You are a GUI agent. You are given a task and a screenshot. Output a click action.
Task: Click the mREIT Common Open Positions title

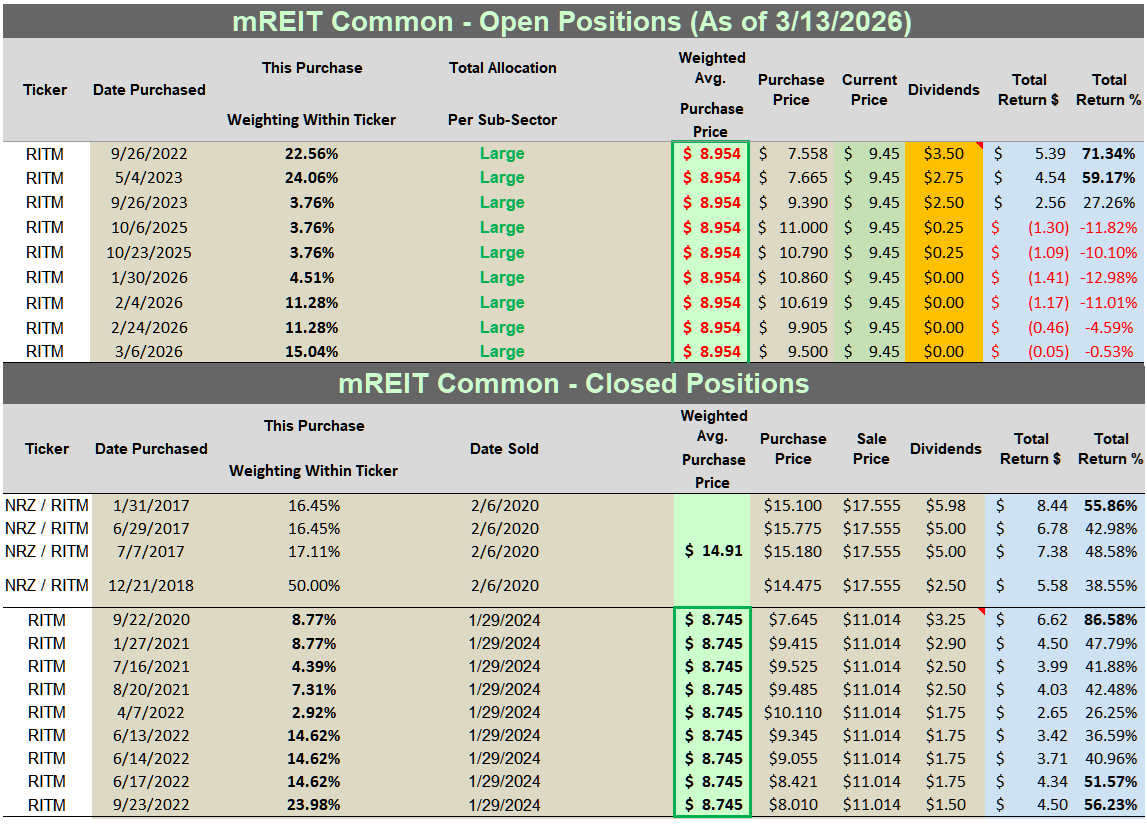[x=573, y=21]
